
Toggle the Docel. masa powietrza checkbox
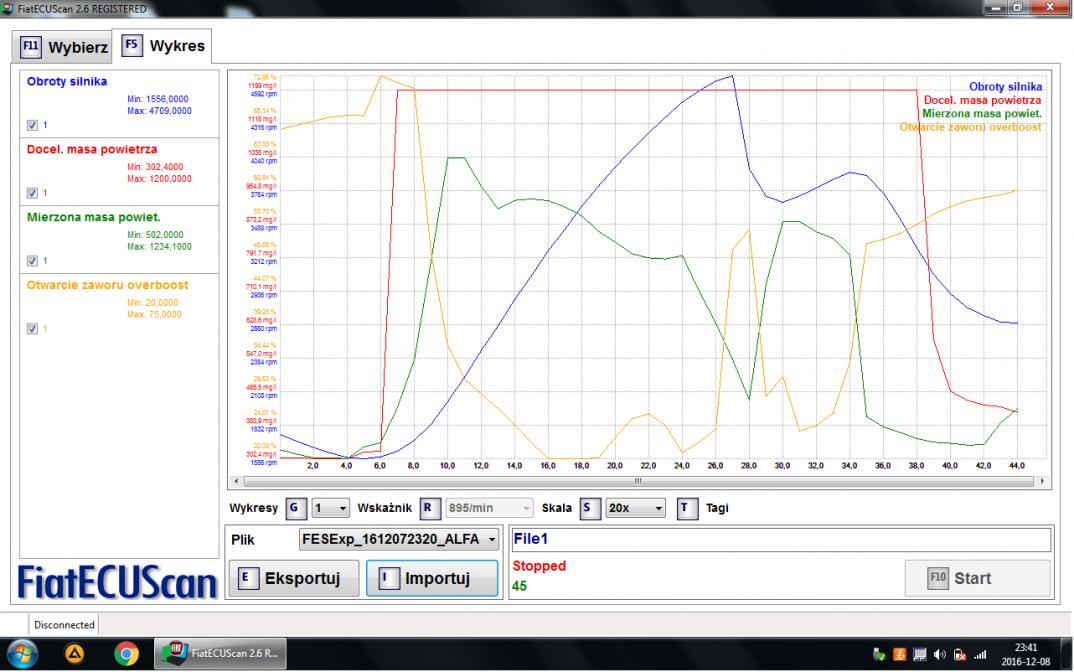tap(31, 193)
